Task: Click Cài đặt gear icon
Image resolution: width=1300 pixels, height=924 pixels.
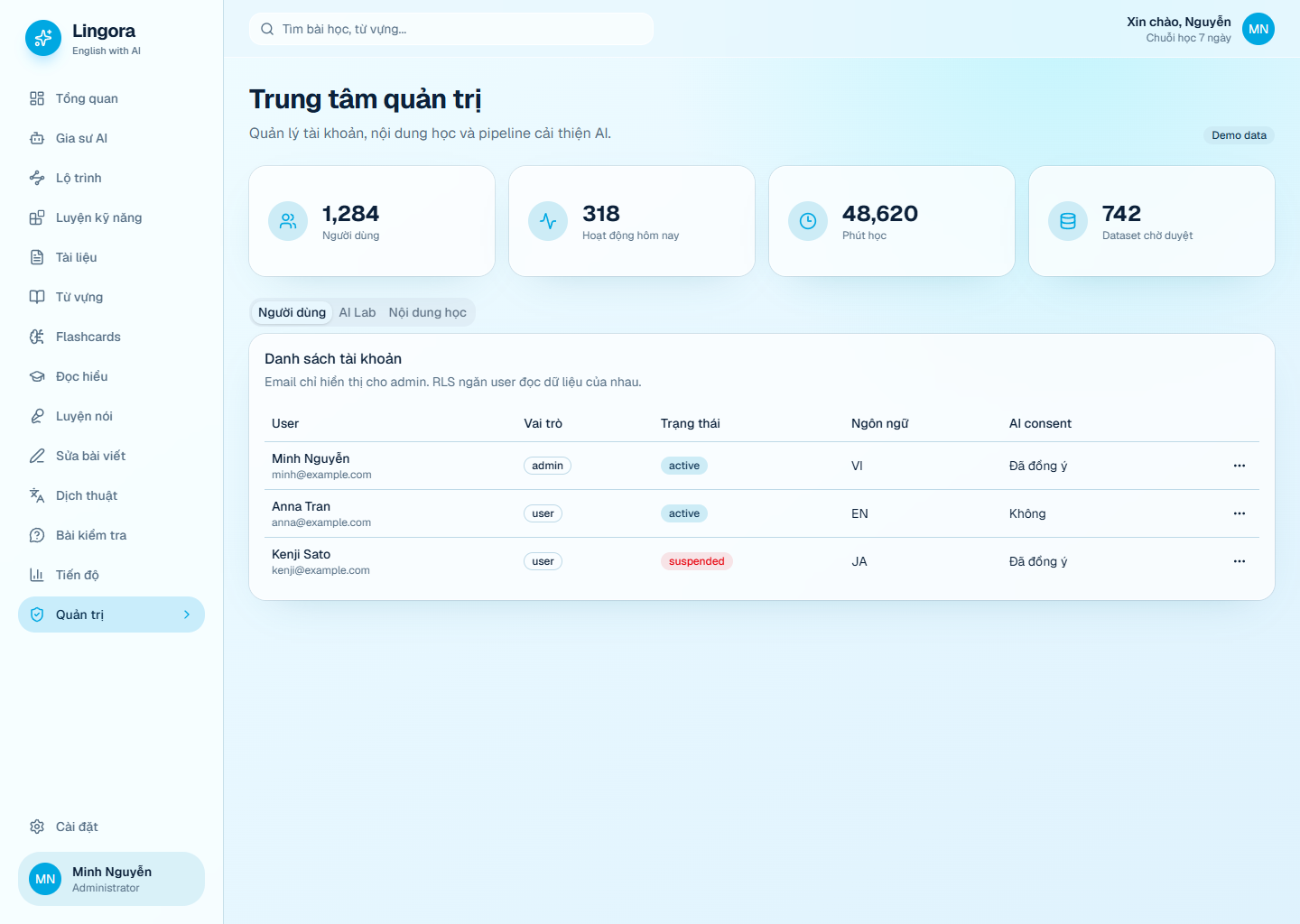Action: (x=37, y=827)
